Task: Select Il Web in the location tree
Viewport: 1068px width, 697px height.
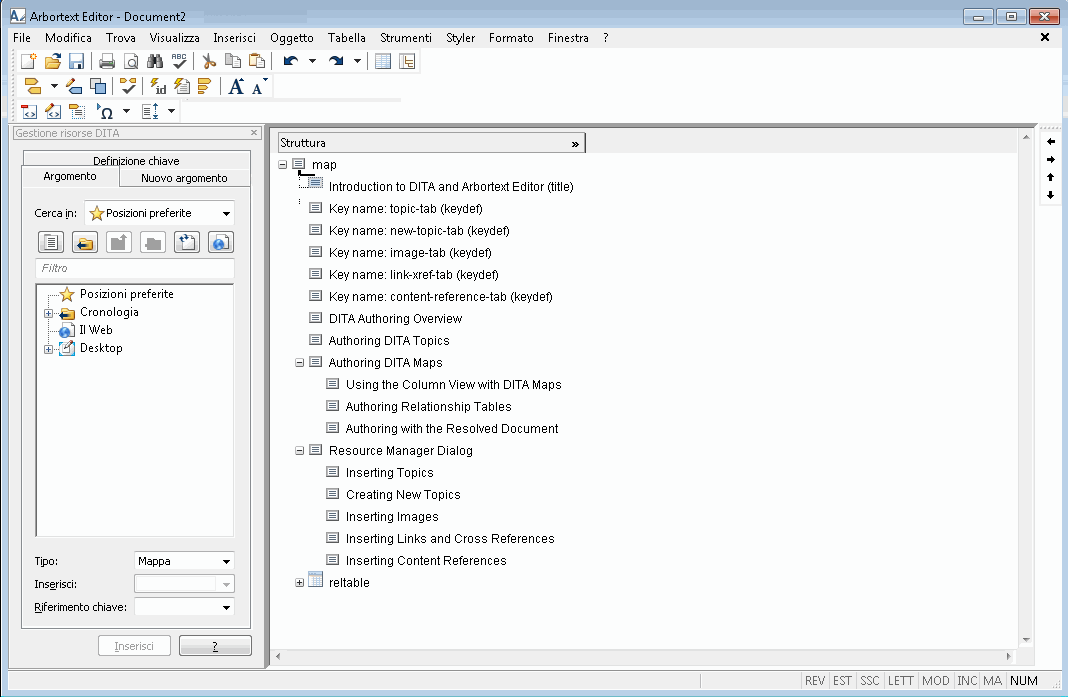Action: pos(96,330)
